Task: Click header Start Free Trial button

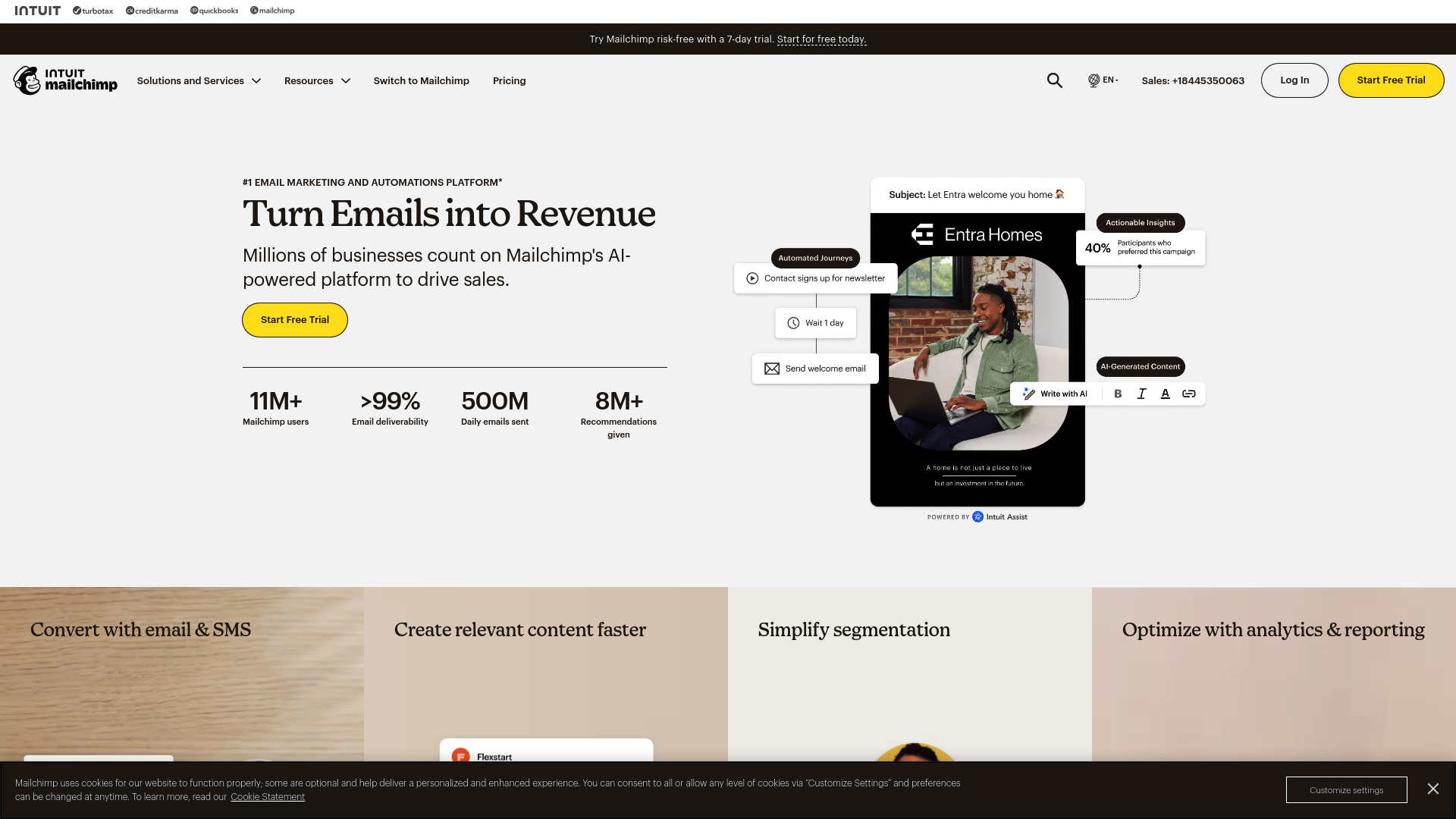Action: pyautogui.click(x=1391, y=80)
